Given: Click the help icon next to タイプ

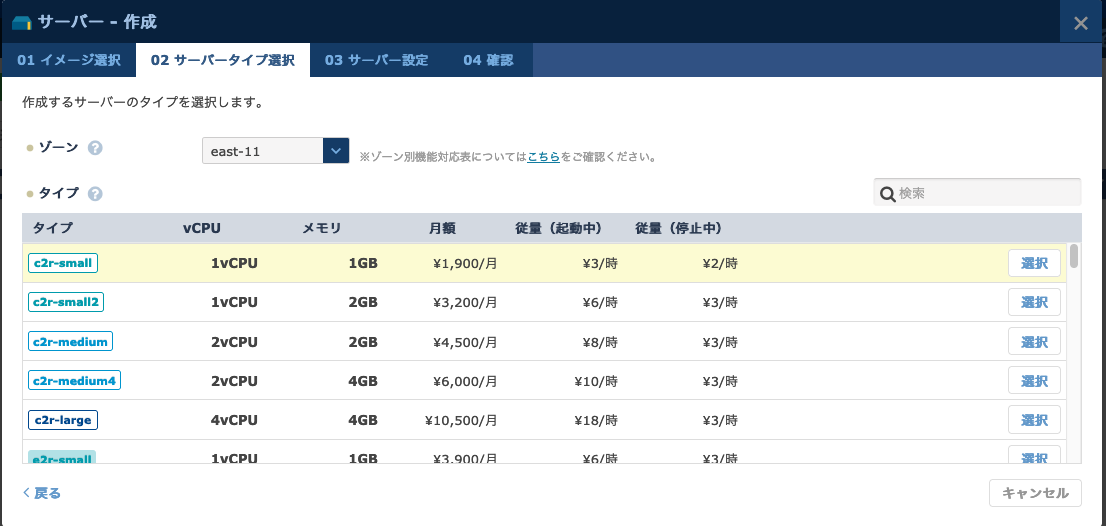Looking at the screenshot, I should click(96, 194).
